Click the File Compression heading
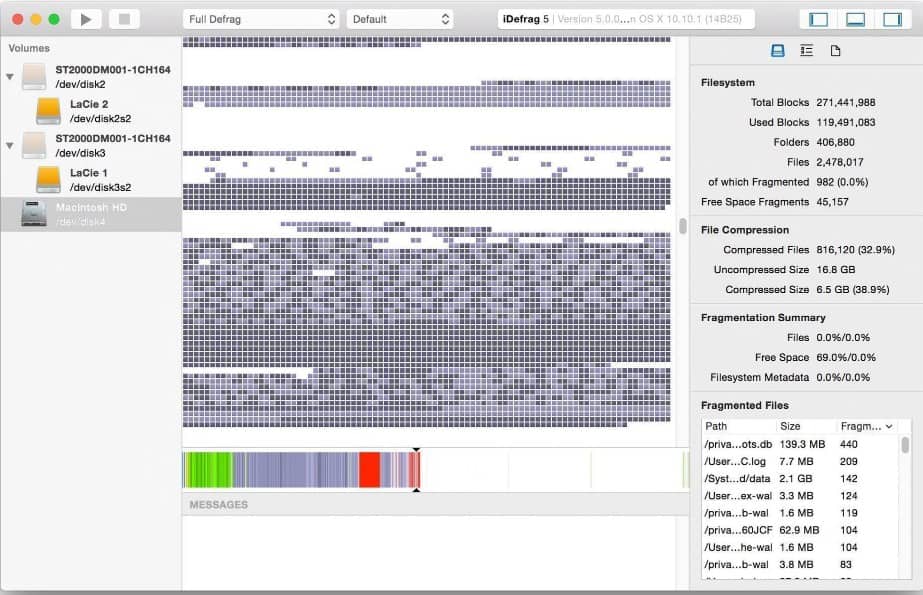This screenshot has height=595, width=923. (x=745, y=230)
